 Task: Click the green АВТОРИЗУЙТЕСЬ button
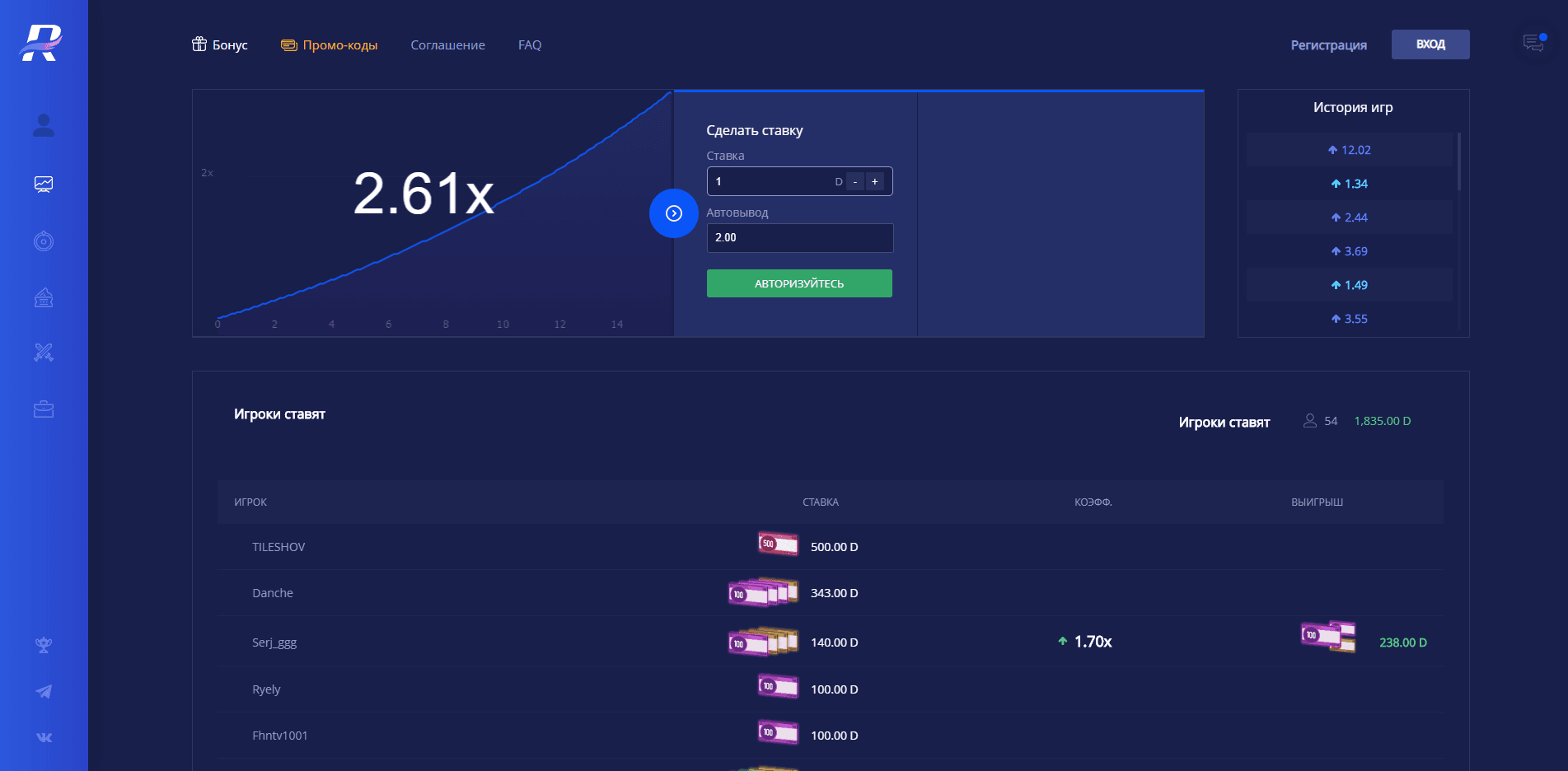pos(799,283)
